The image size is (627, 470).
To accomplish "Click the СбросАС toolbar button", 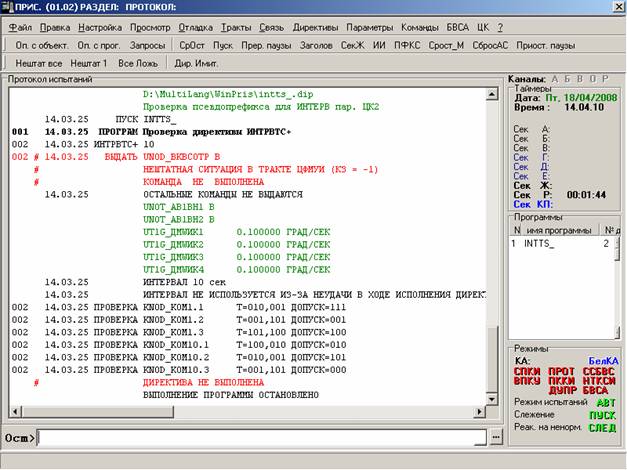I will 490,46.
